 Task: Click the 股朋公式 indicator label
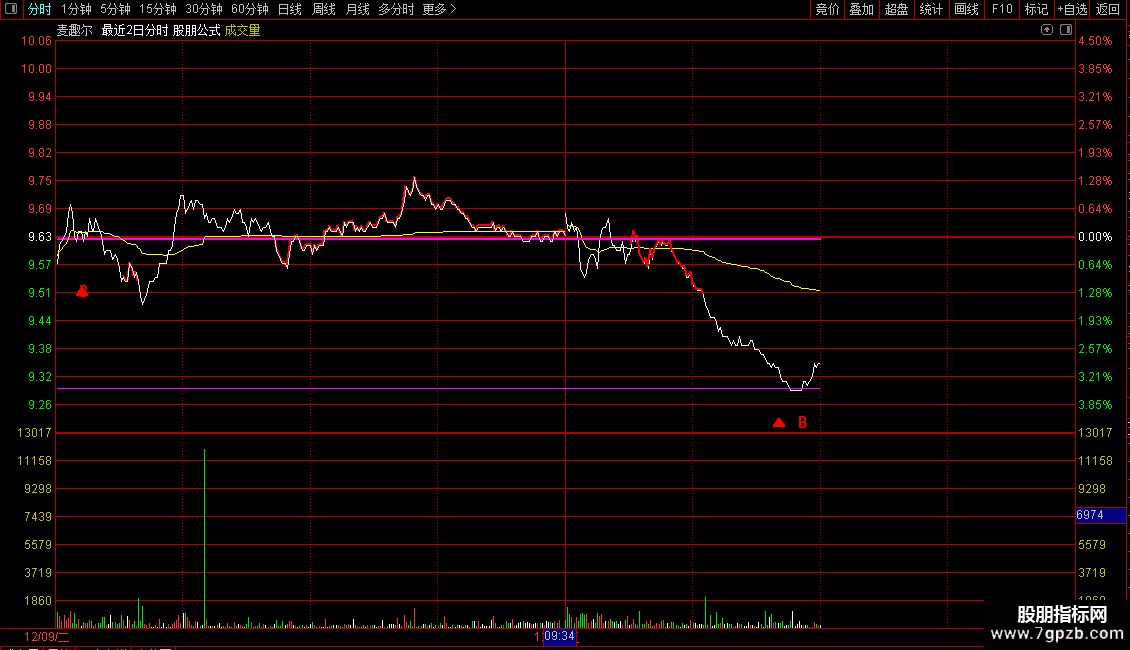pyautogui.click(x=196, y=30)
